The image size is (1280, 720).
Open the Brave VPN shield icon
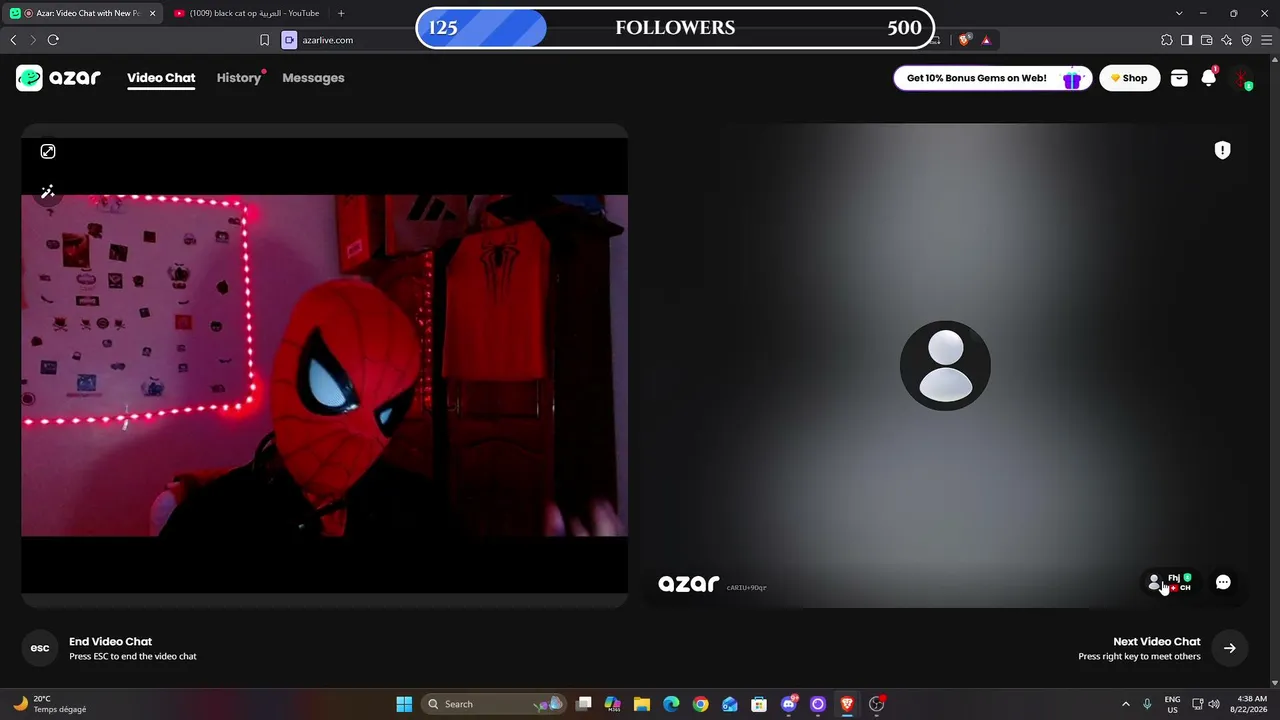click(1247, 40)
